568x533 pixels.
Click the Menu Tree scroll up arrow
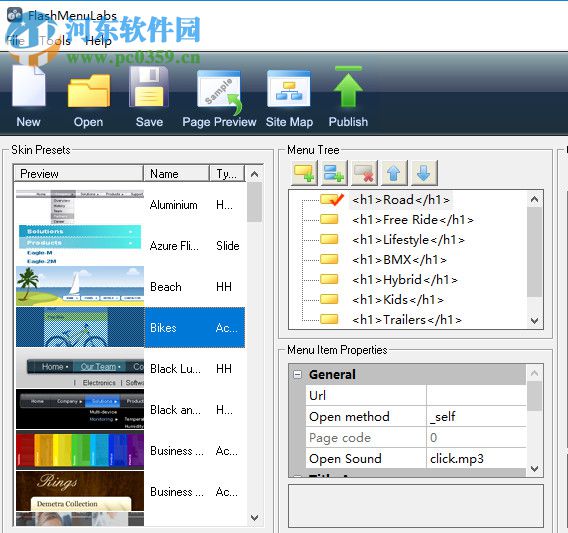(x=535, y=199)
